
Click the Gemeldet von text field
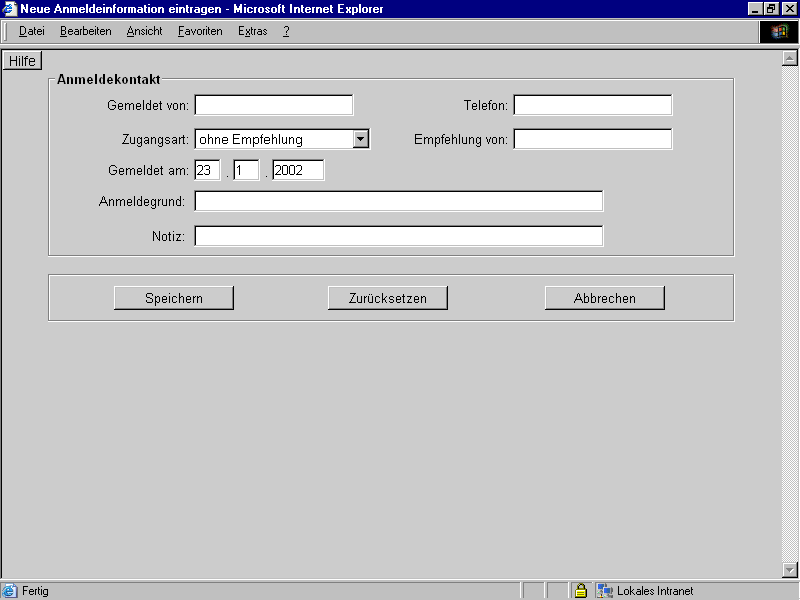point(274,105)
